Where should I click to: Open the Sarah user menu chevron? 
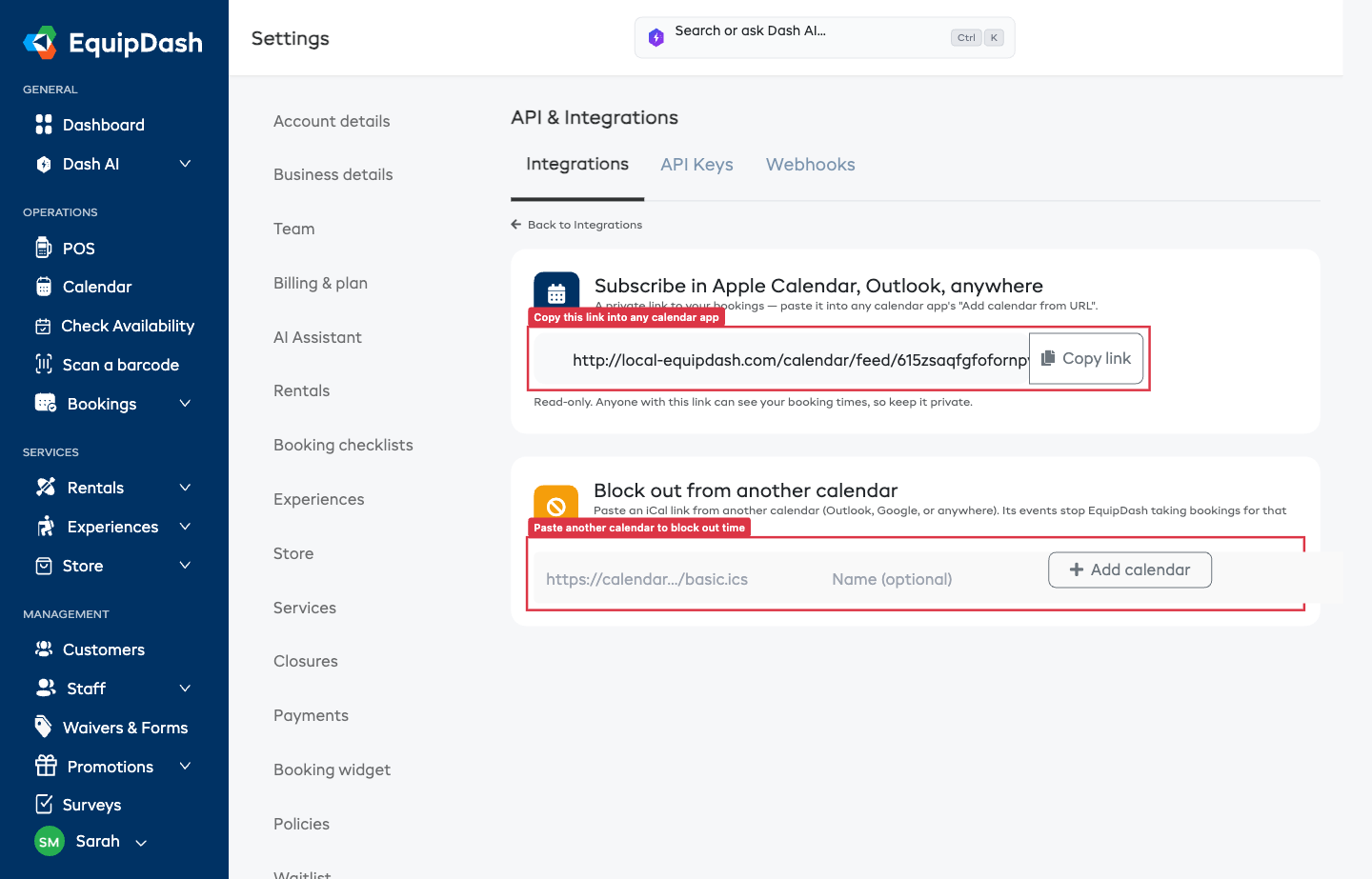(141, 843)
